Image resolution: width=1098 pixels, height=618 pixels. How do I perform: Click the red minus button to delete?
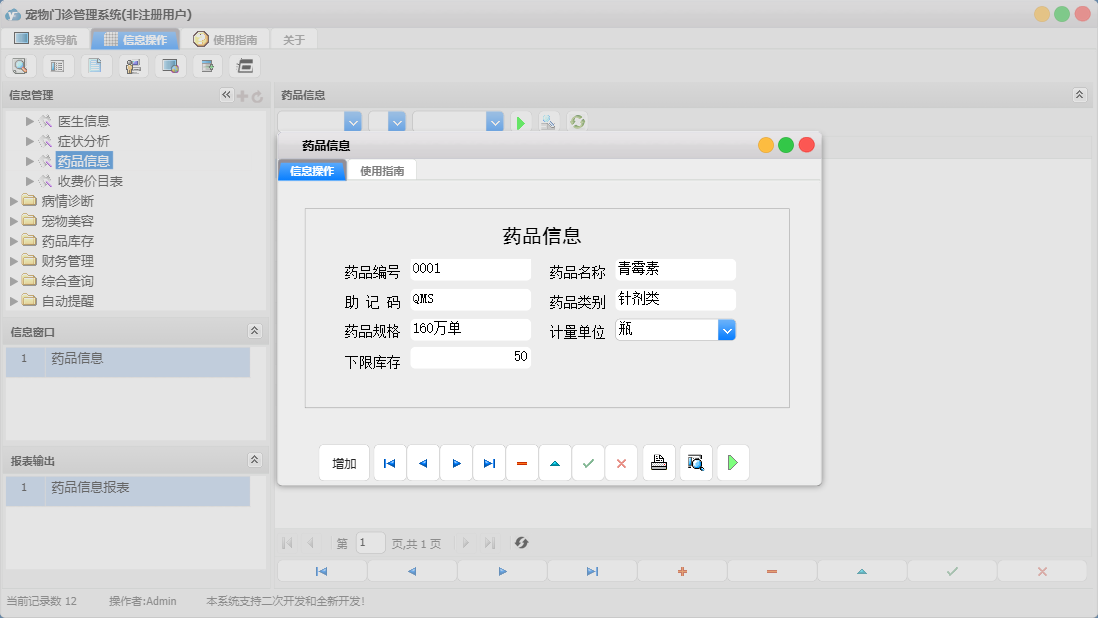522,462
